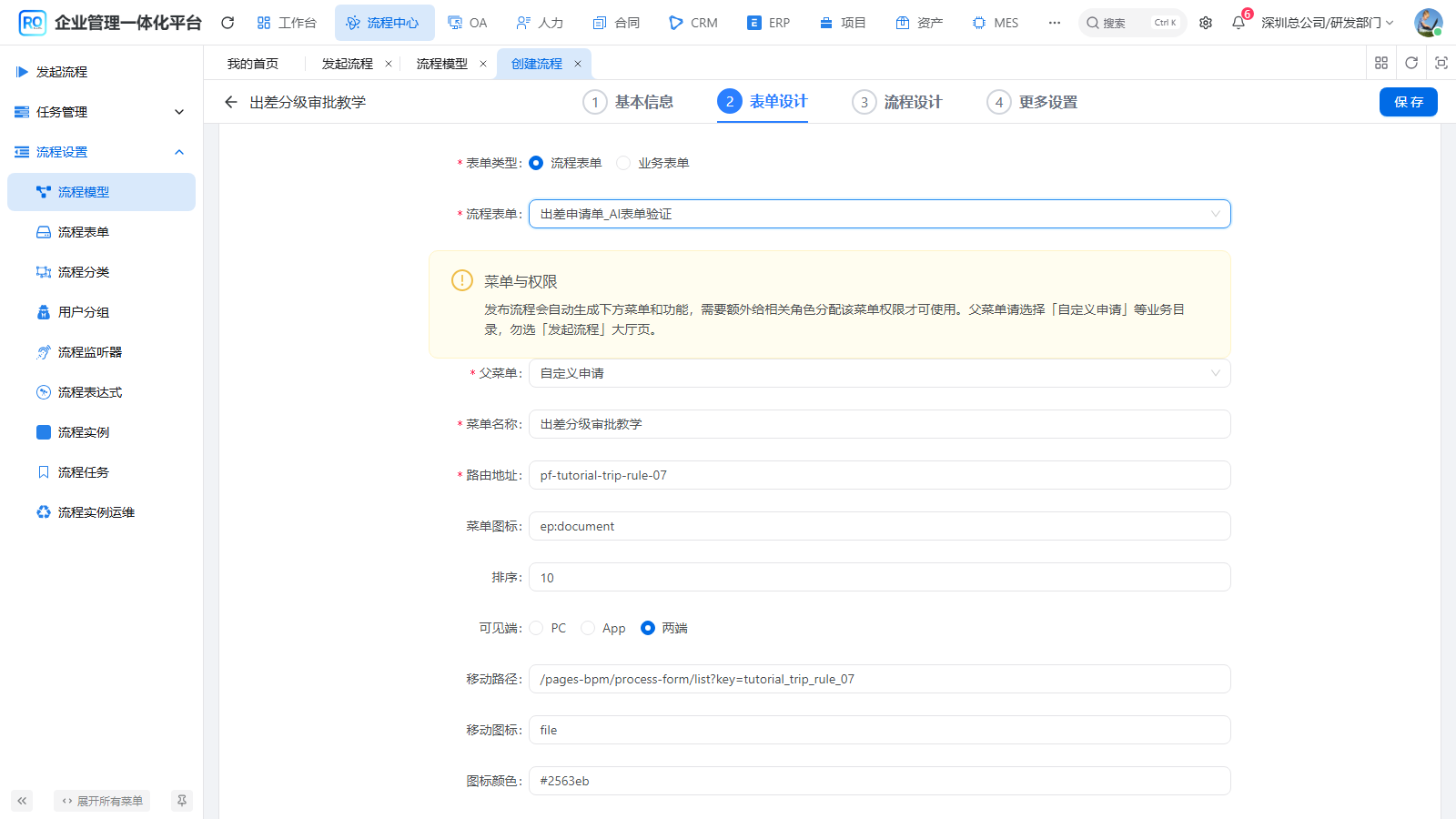Image resolution: width=1456 pixels, height=819 pixels.
Task: Open the 流程中心 top menu
Action: [x=384, y=23]
